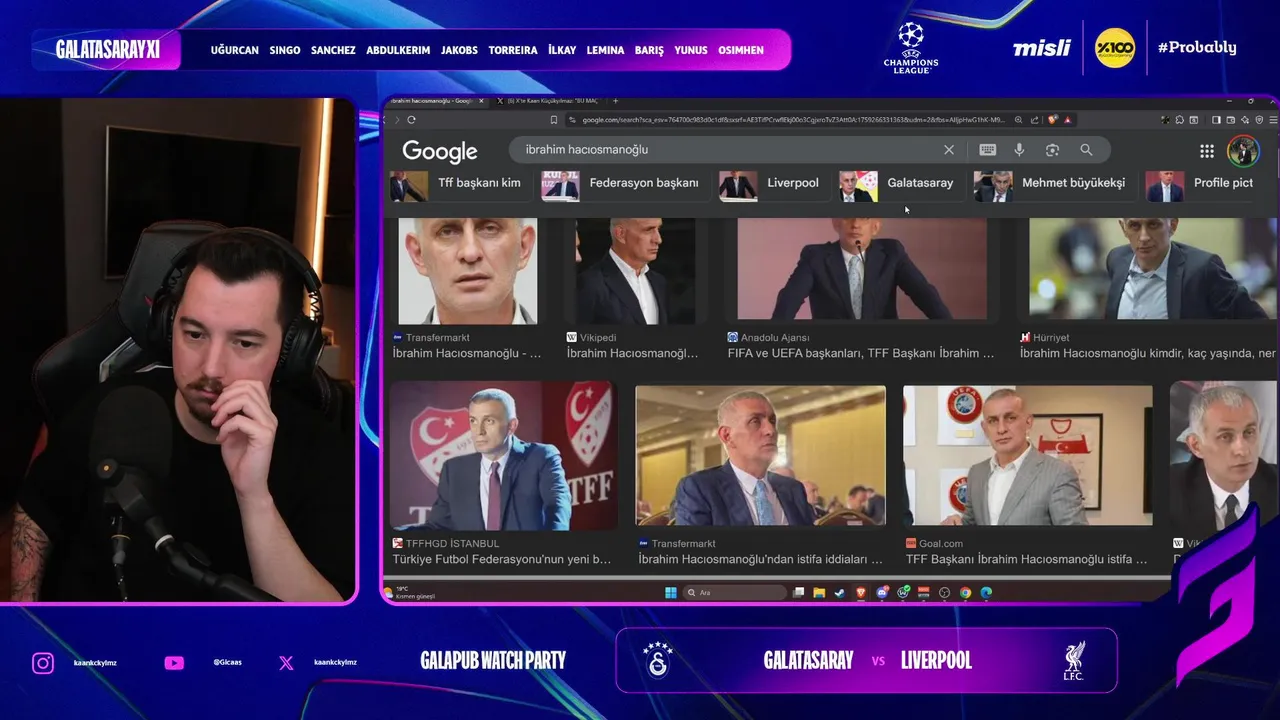
Task: Open Windows Start menu
Action: pos(671,592)
